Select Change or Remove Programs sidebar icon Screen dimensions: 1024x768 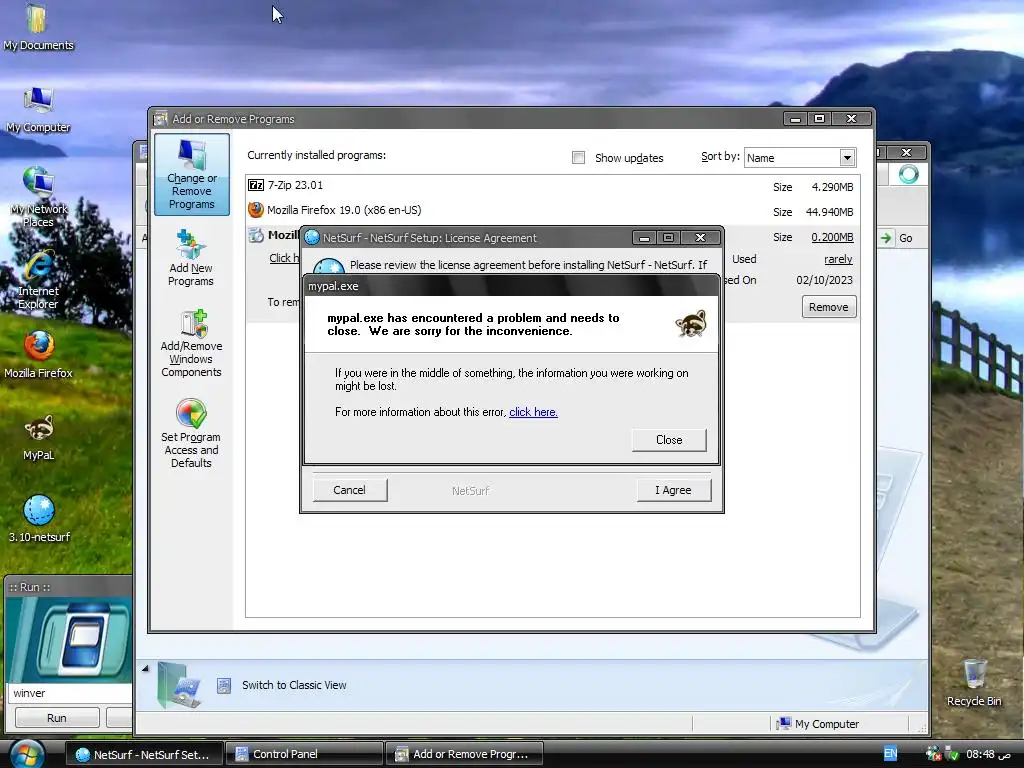191,174
